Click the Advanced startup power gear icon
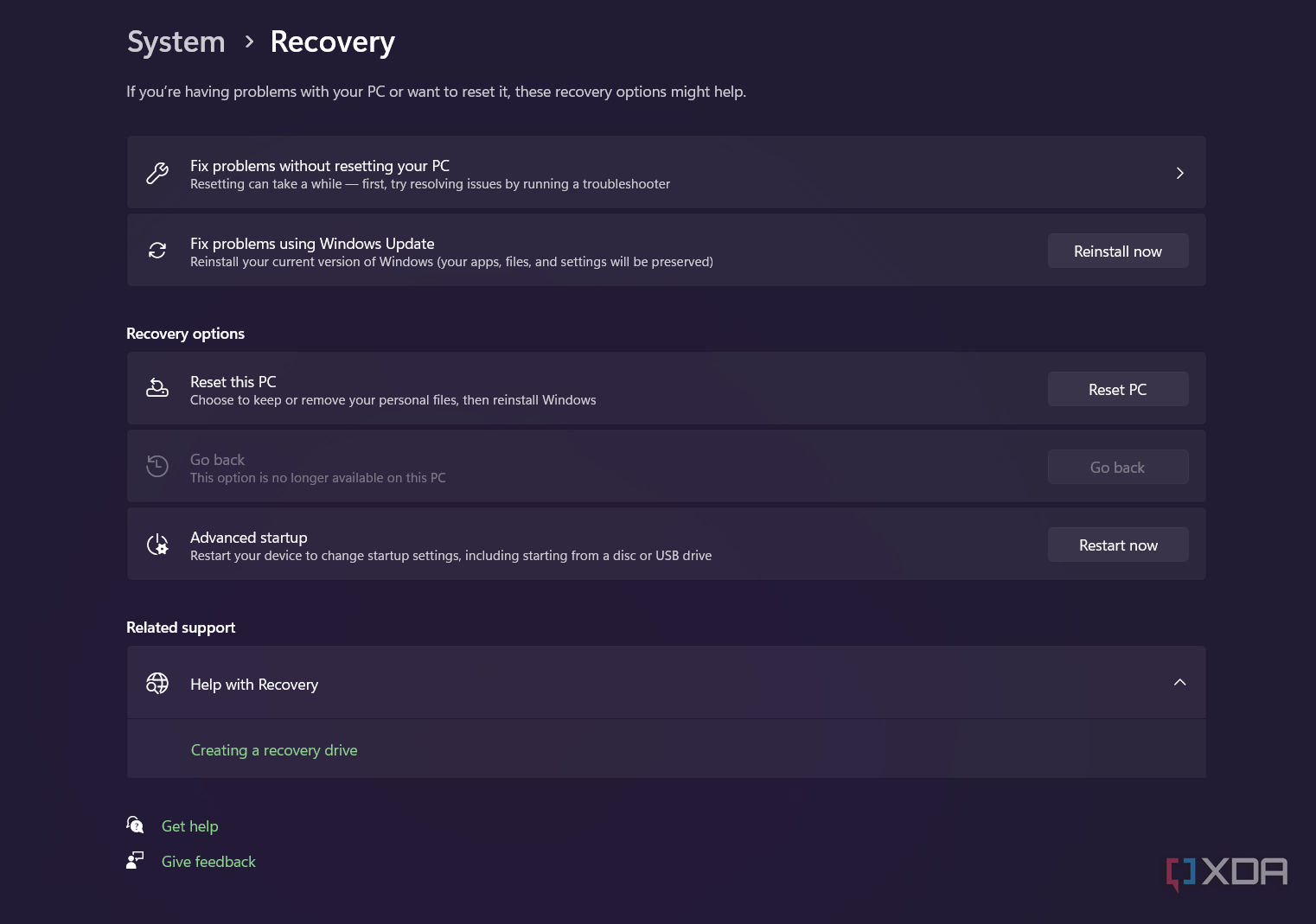Viewport: 1316px width, 924px height. tap(157, 545)
